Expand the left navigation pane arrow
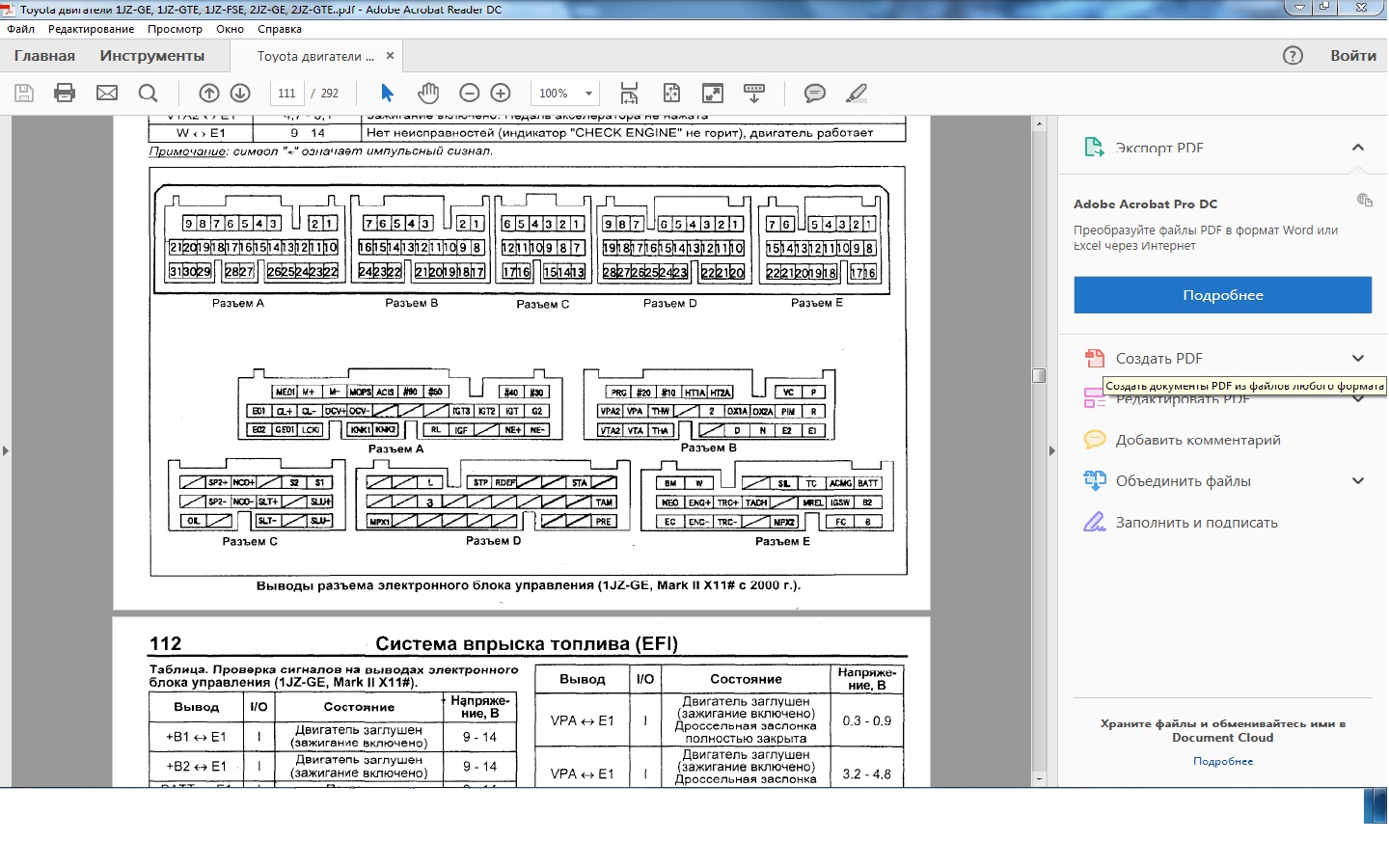 pyautogui.click(x=6, y=450)
